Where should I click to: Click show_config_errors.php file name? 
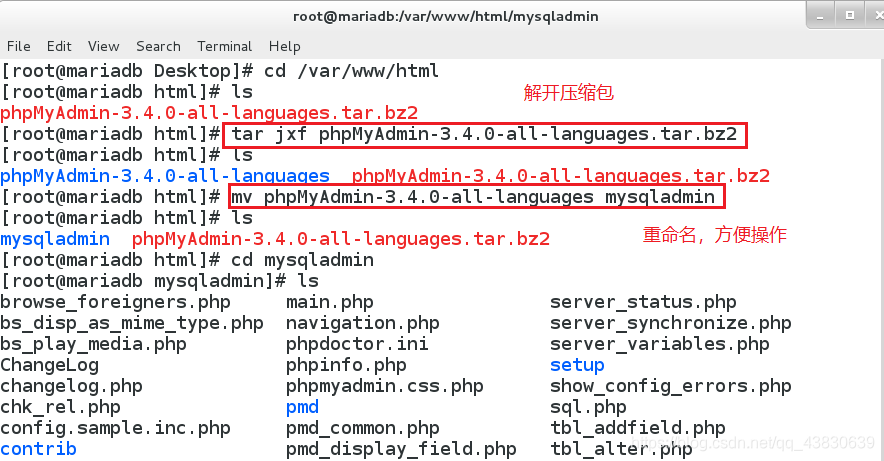(671, 386)
